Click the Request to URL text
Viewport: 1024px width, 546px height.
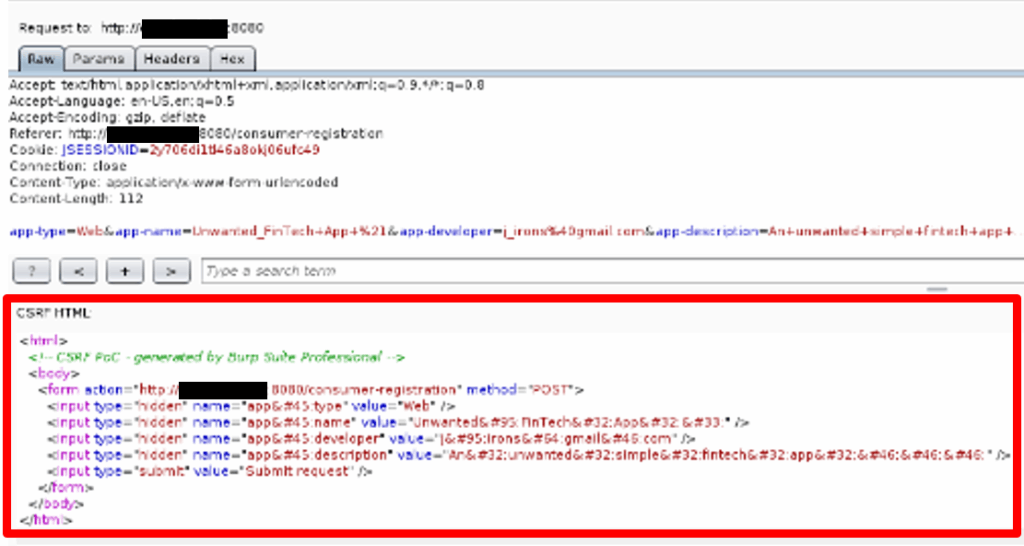(142, 28)
